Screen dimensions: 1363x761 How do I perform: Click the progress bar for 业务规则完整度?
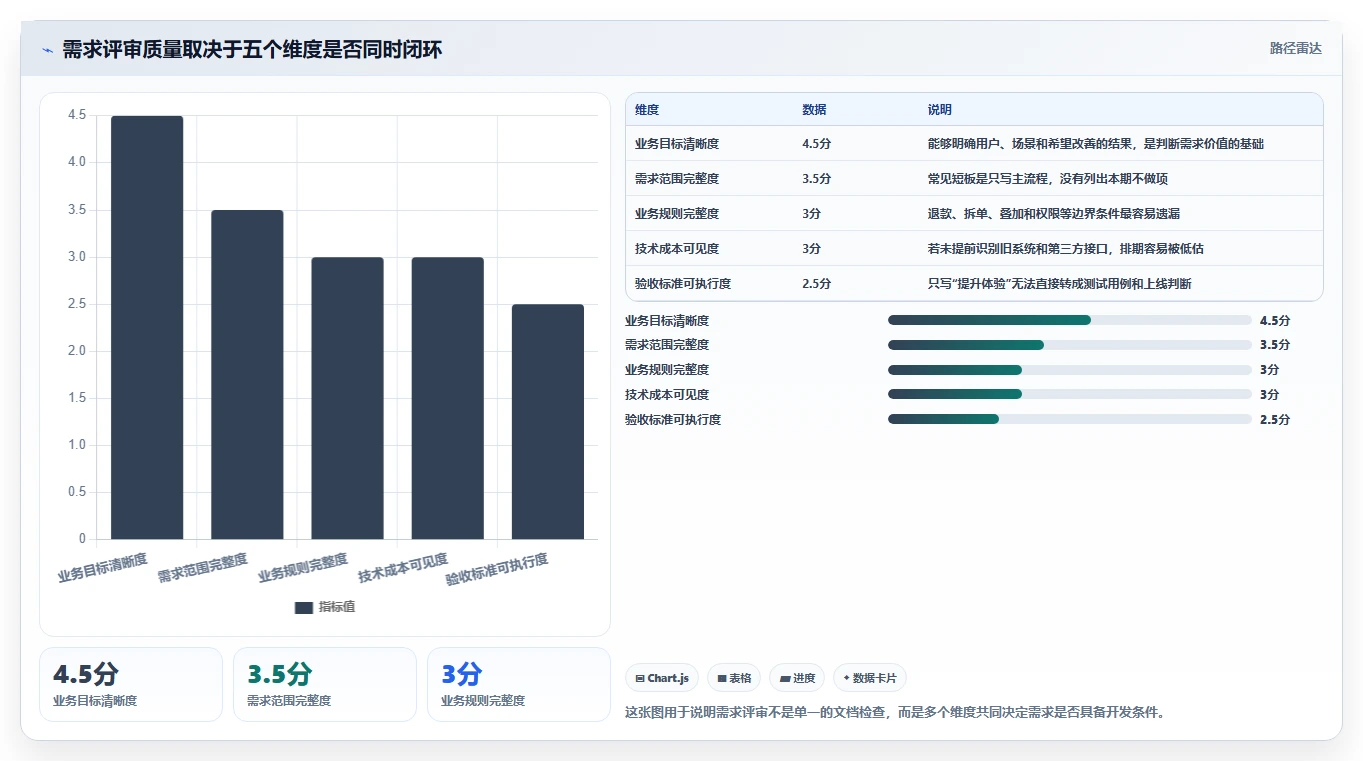point(1070,369)
